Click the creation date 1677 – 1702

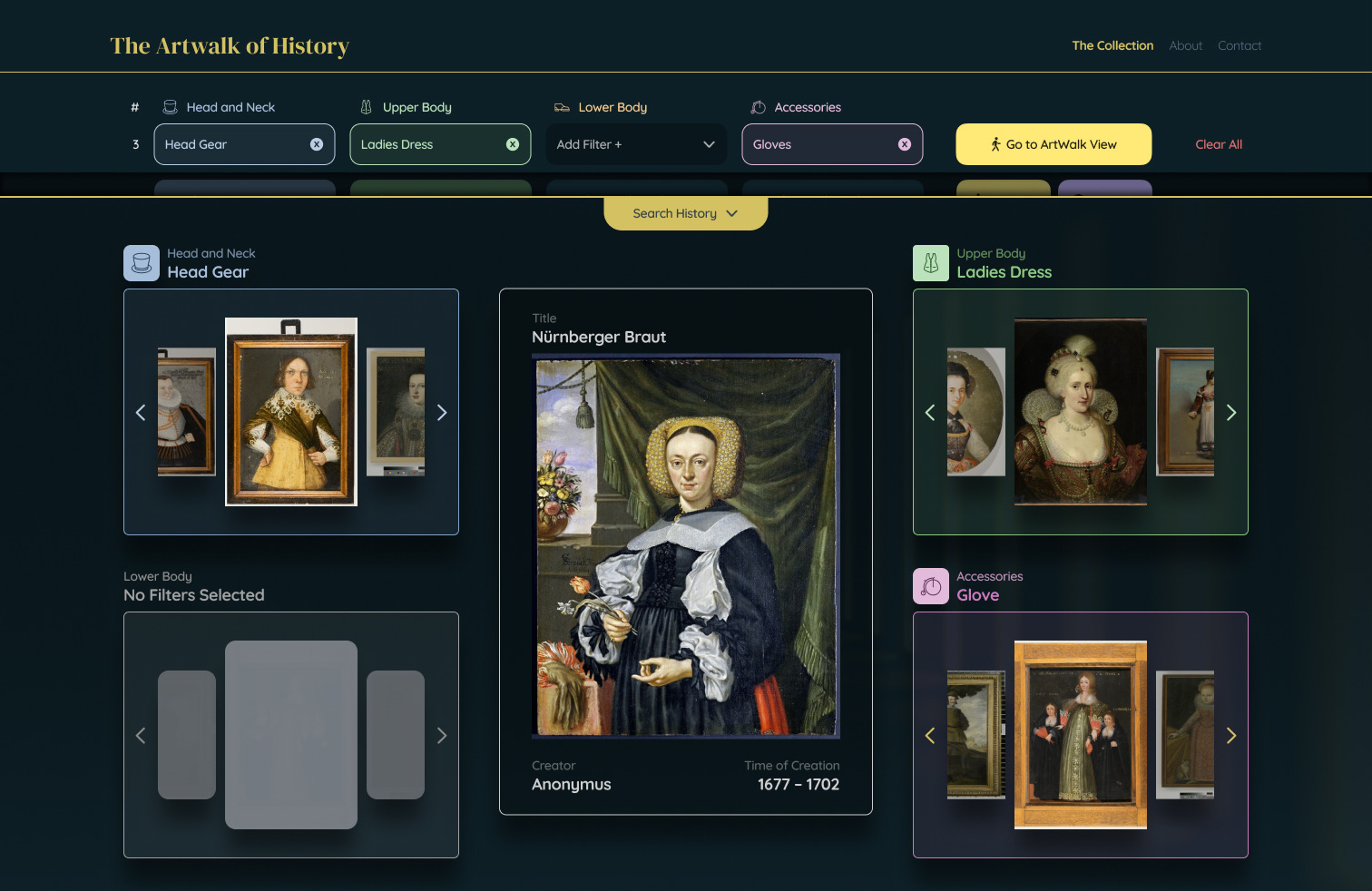799,785
